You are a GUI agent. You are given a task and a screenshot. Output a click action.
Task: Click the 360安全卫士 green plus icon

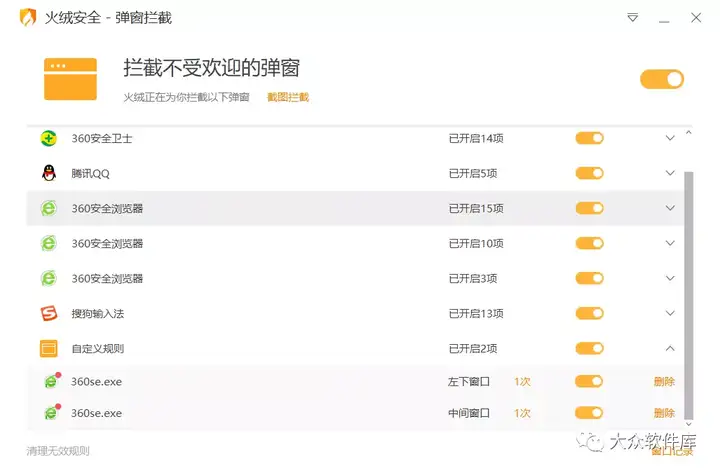coord(49,138)
